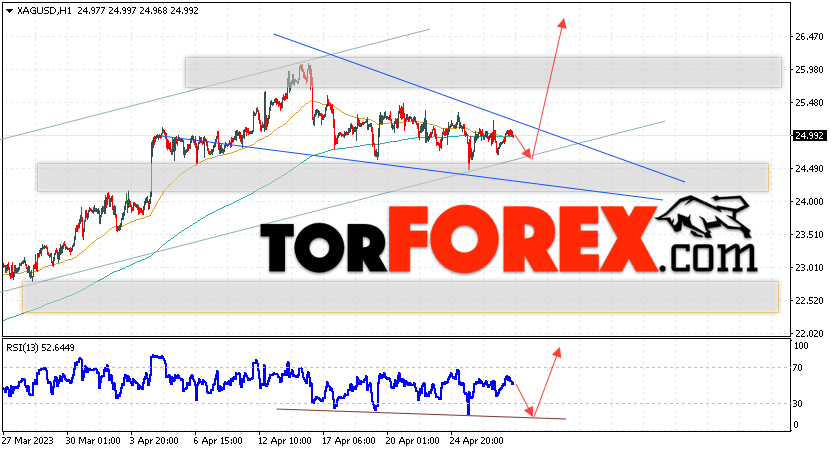This screenshot has height=452, width=831.
Task: Select the XAGUSD,H1 symbol title text
Action: tap(45, 11)
